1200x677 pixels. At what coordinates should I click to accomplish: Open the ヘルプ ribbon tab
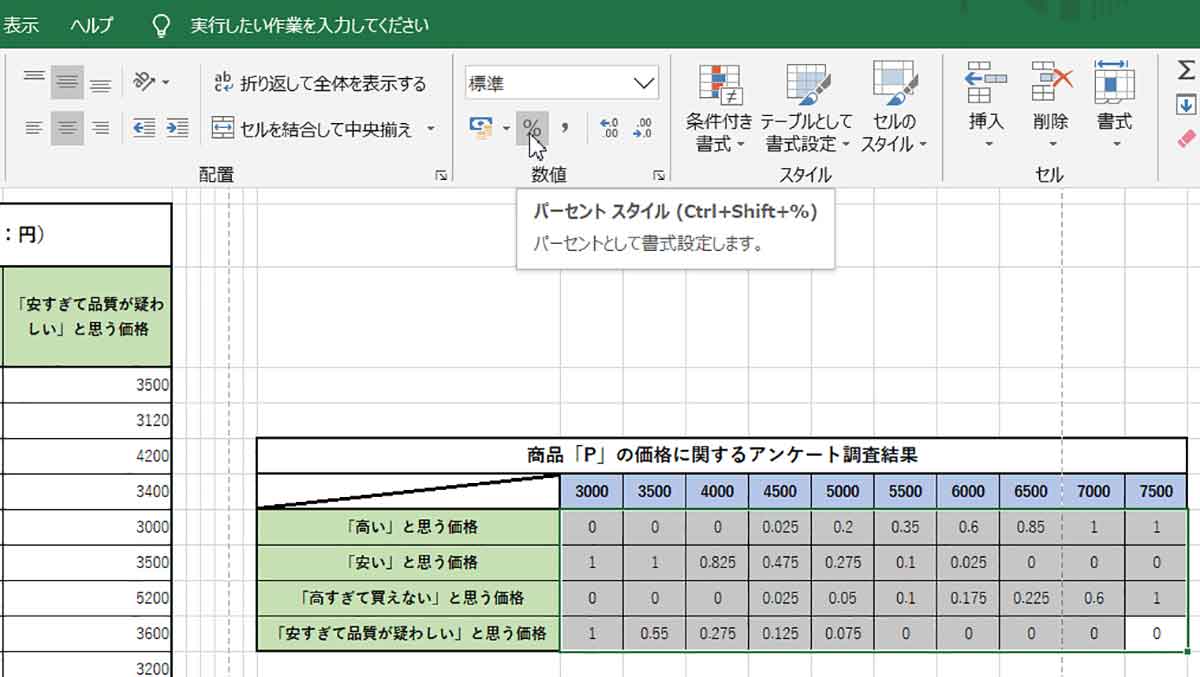pos(92,22)
